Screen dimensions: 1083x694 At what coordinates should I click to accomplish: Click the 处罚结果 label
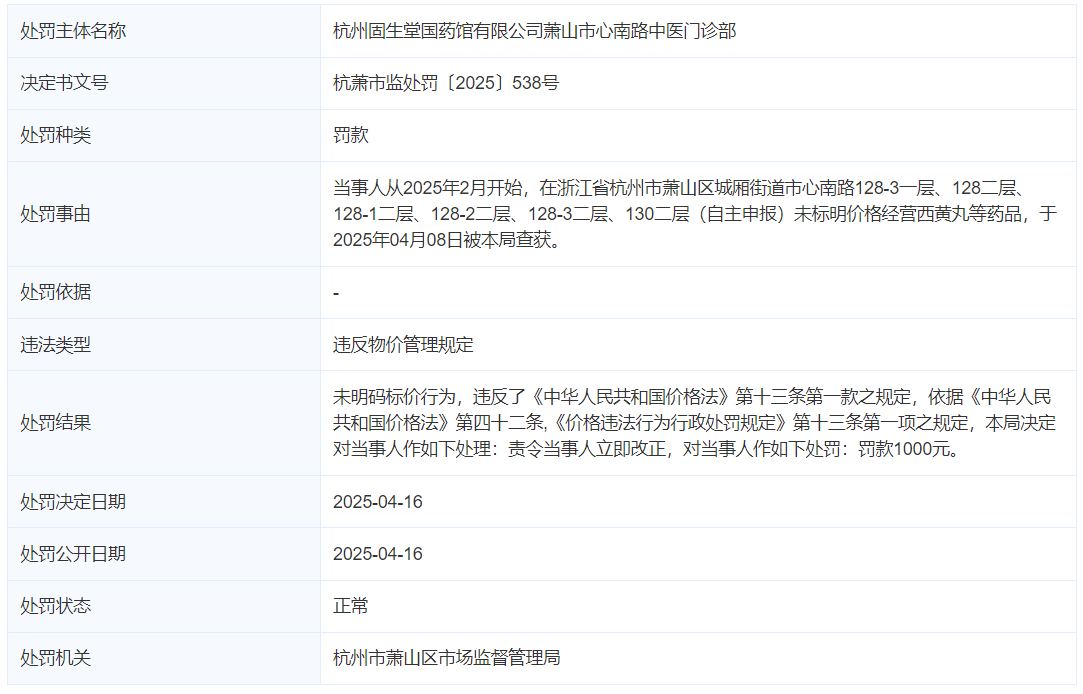(x=55, y=423)
